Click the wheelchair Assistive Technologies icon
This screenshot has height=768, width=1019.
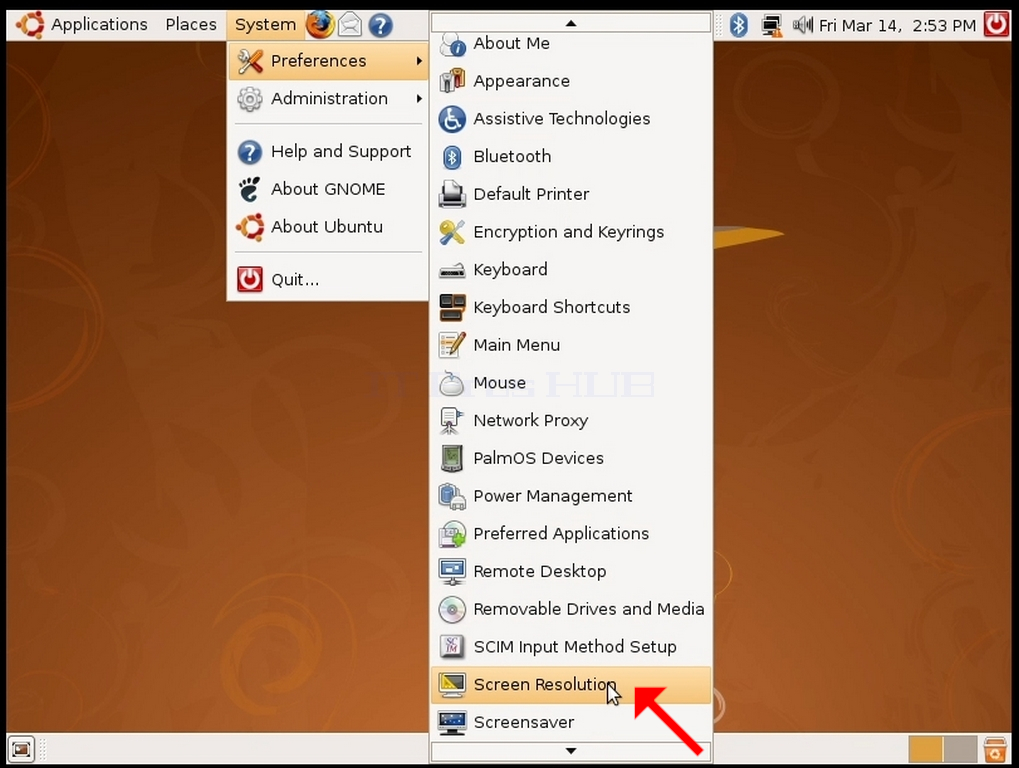tap(452, 119)
